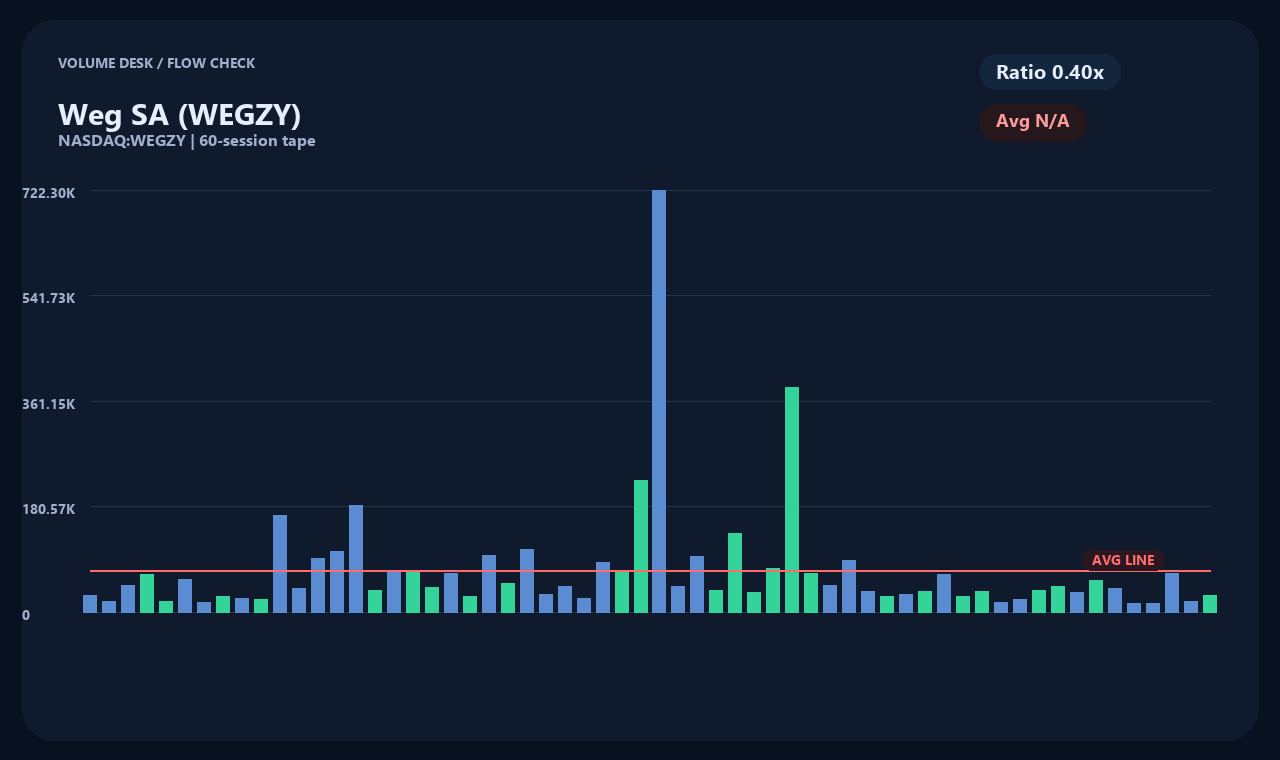
Task: Click the Weg SA (WEGZY) title
Action: (x=180, y=115)
